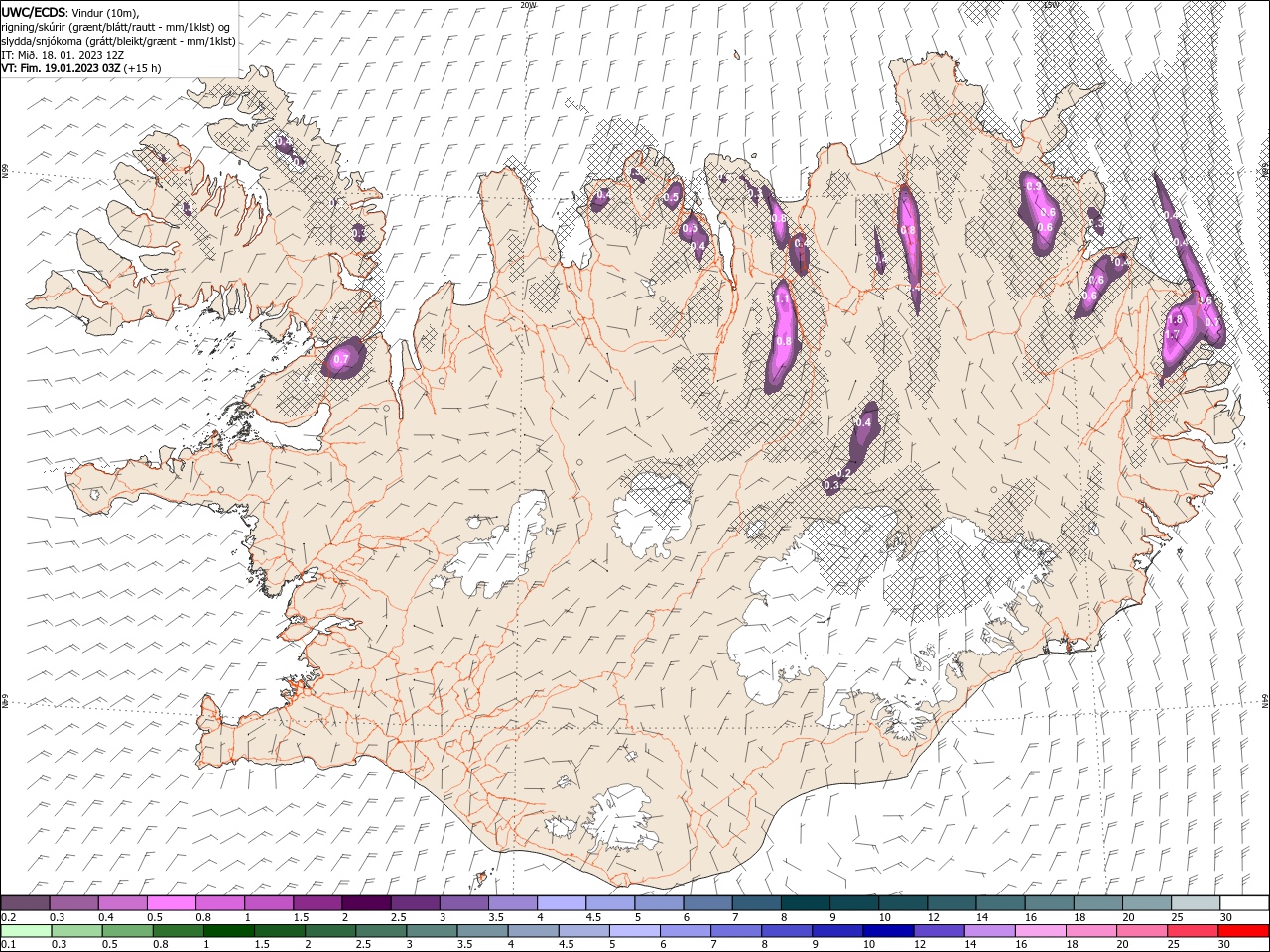1270x952 pixels.
Task: Pick lower-row dark green swatch labeled 1
Action: [x=228, y=931]
